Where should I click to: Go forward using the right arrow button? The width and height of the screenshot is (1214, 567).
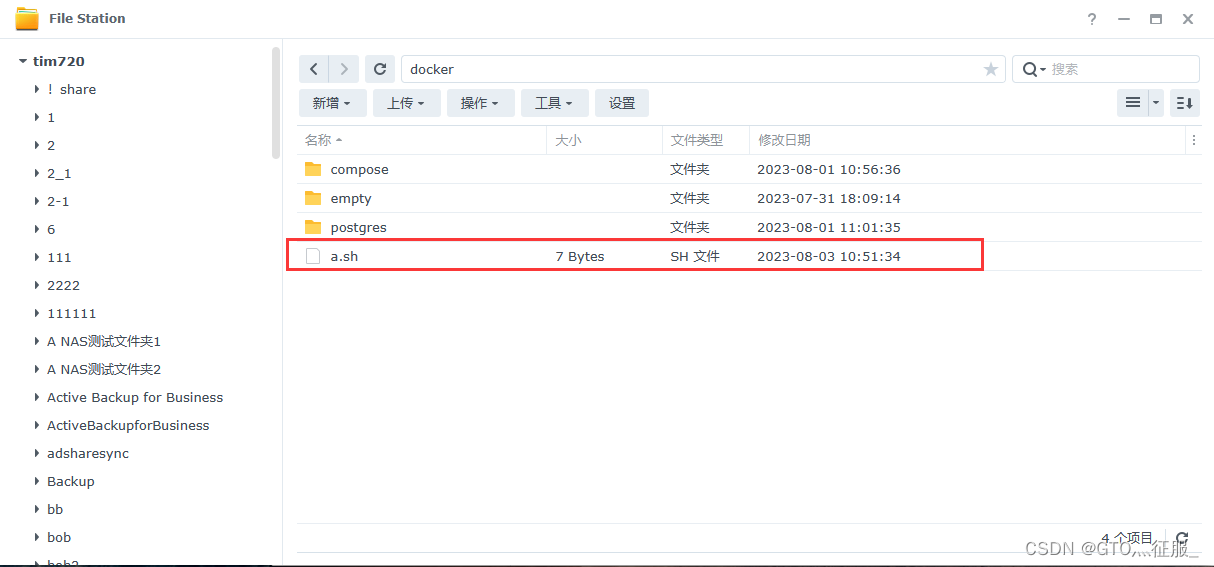(344, 69)
